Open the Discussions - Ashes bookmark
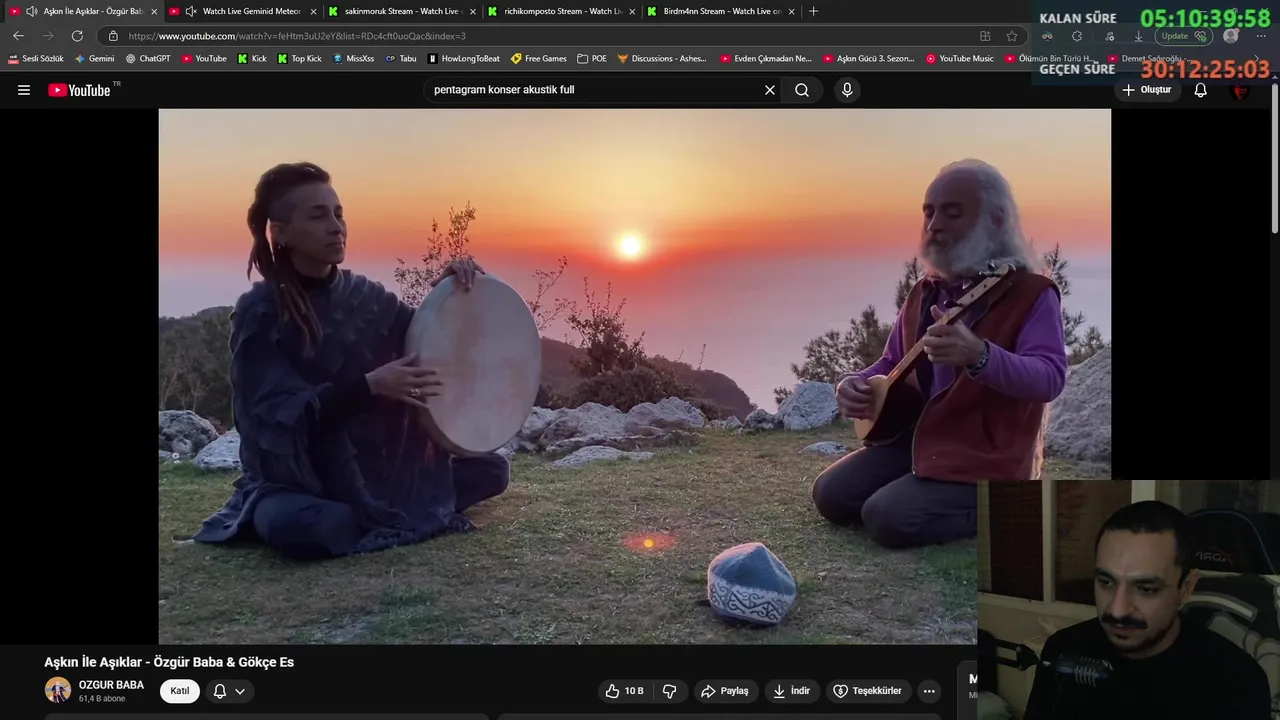This screenshot has width=1280, height=720. click(x=662, y=59)
